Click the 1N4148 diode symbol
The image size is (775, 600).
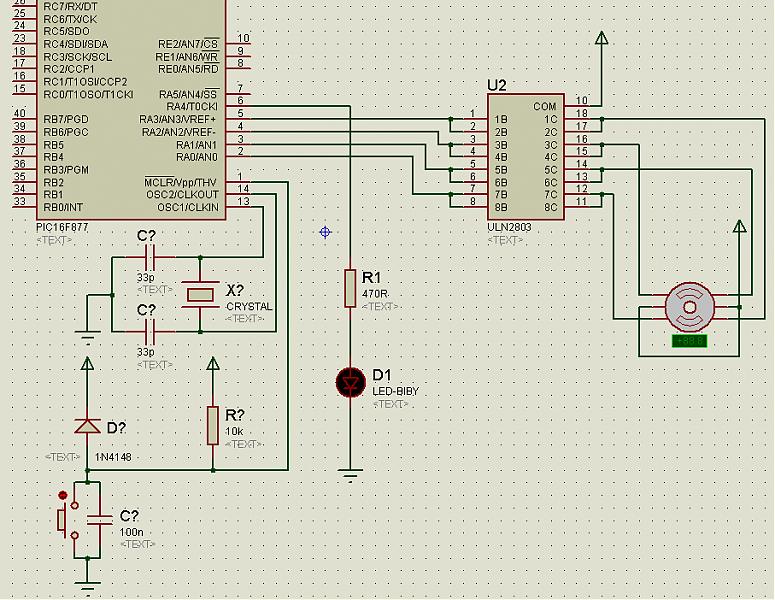[87, 426]
